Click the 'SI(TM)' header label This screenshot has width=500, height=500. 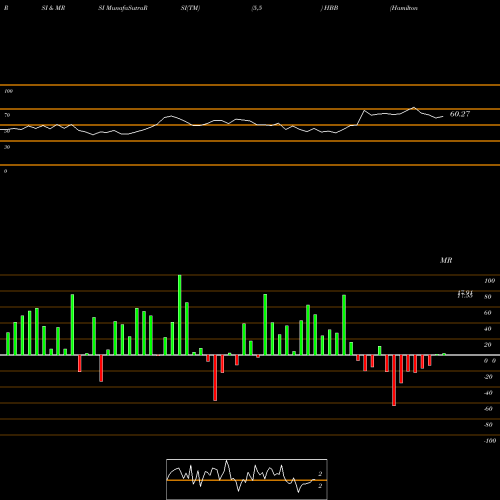(x=190, y=8)
